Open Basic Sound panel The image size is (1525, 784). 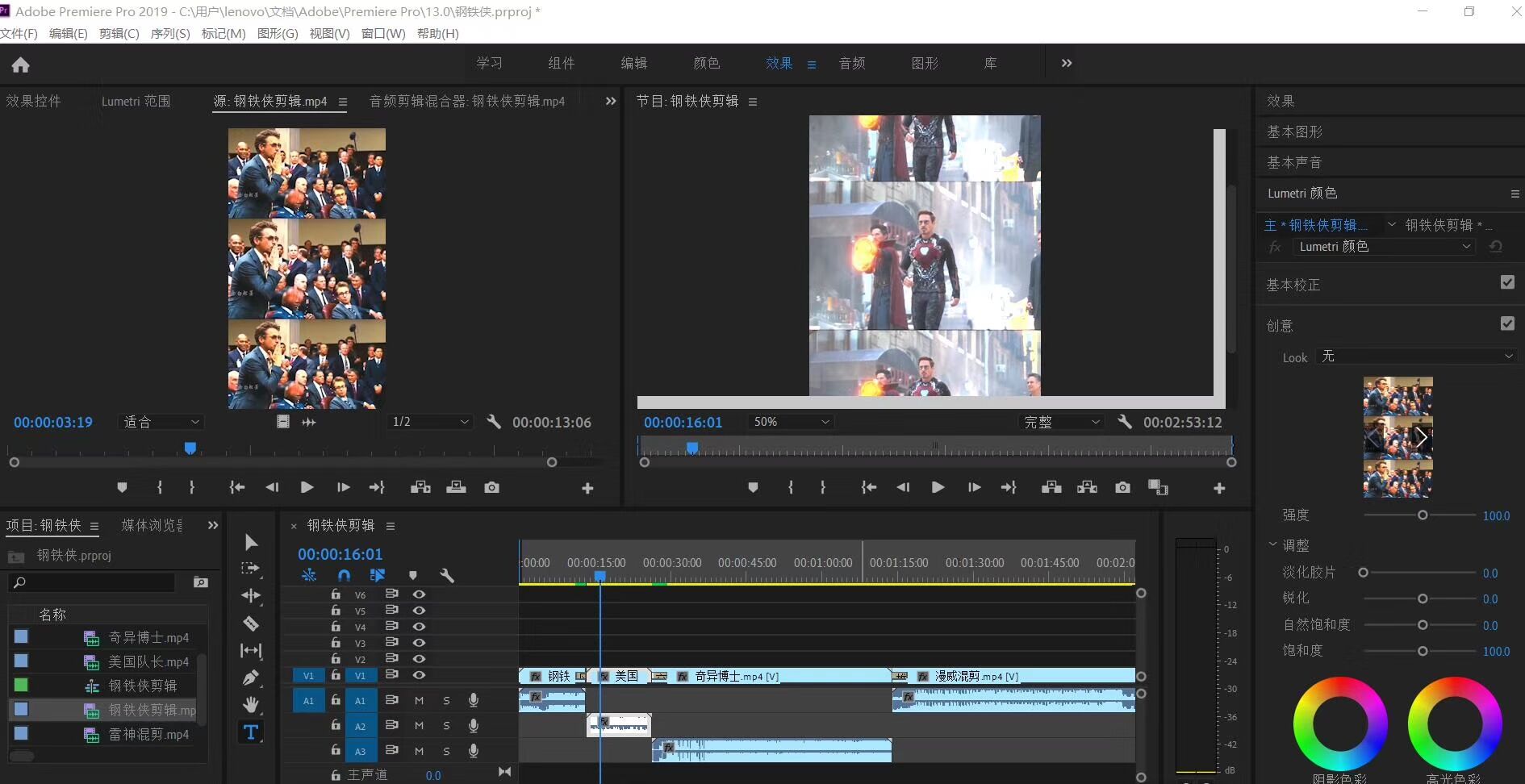click(1294, 162)
